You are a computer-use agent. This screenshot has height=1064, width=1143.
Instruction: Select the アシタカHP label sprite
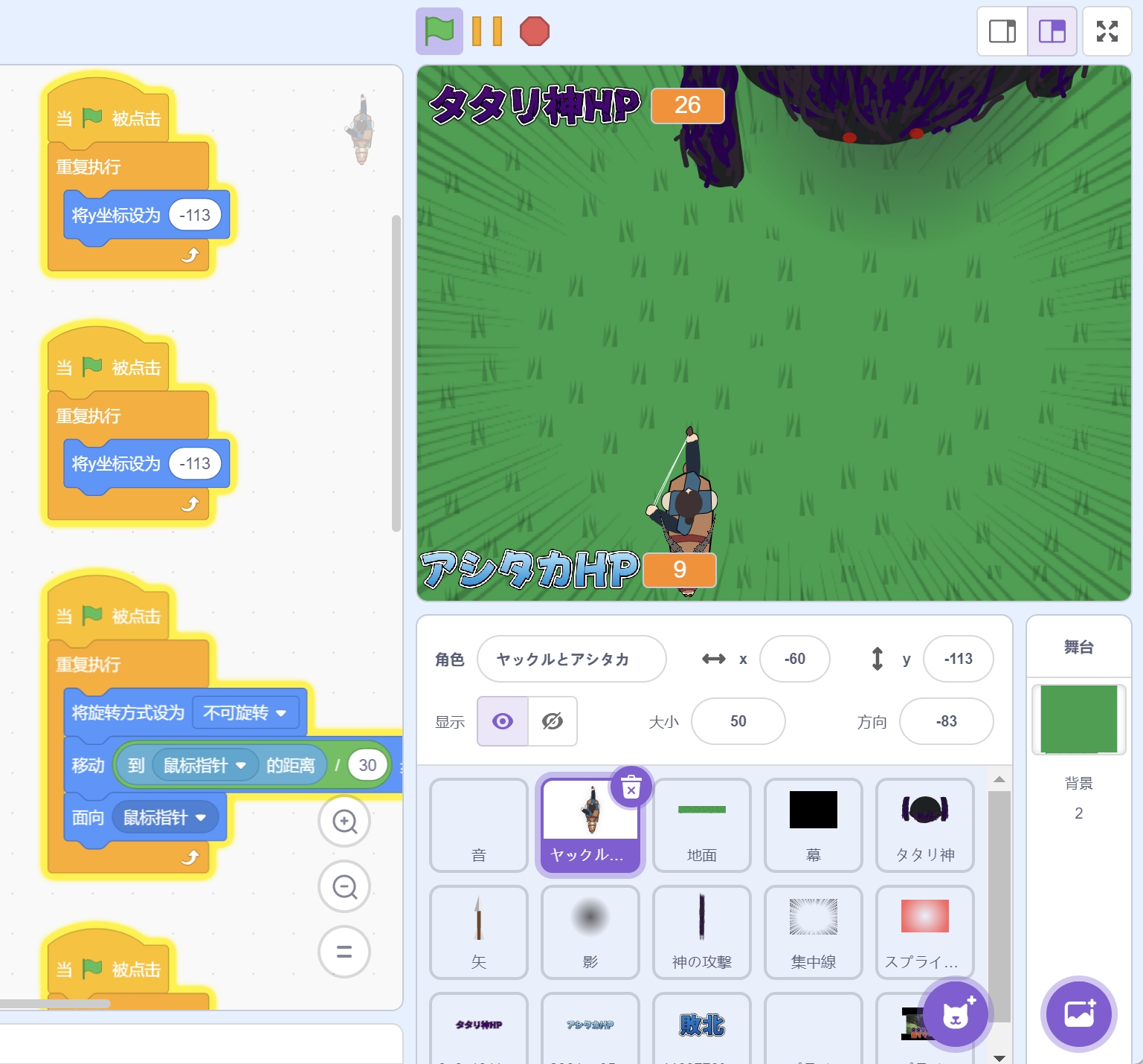coord(590,1029)
